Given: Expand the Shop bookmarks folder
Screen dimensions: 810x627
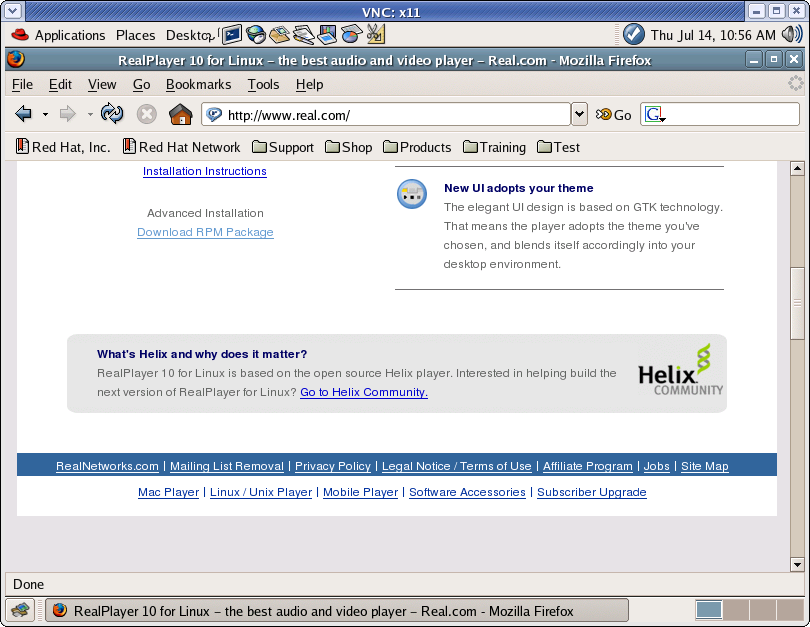Looking at the screenshot, I should [349, 147].
